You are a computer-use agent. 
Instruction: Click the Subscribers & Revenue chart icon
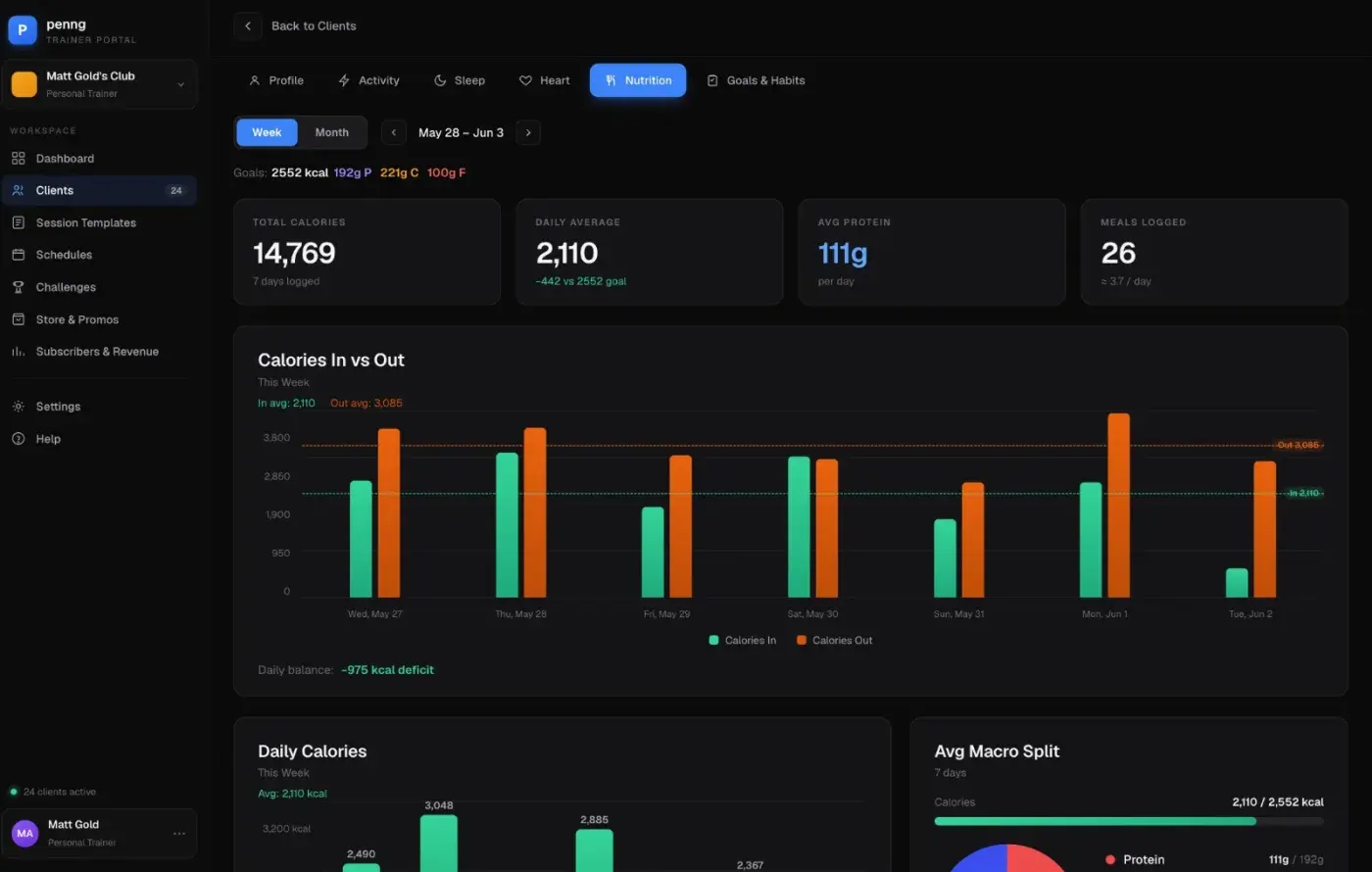point(18,352)
